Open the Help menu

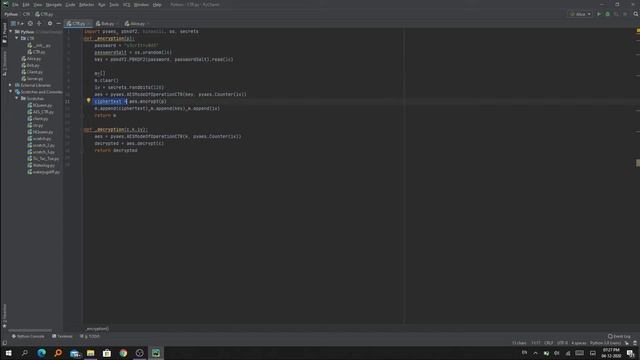[x=157, y=4]
